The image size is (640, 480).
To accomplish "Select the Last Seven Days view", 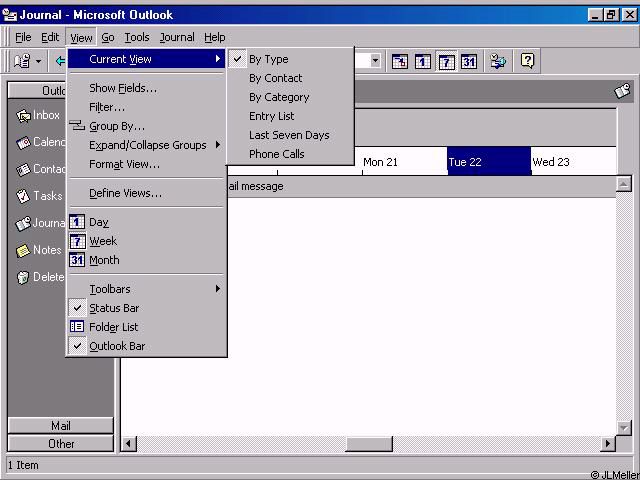I will (x=290, y=135).
